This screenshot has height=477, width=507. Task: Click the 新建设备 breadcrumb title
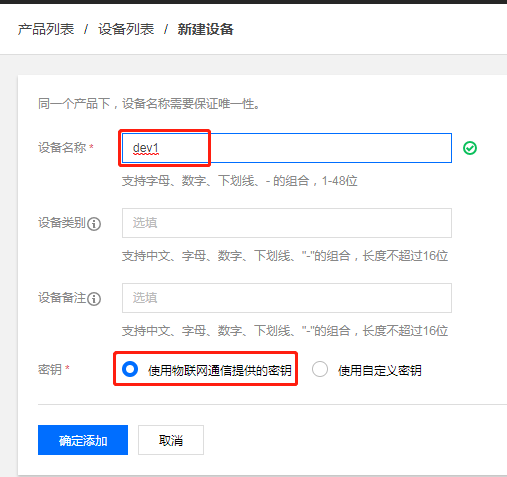tap(205, 29)
